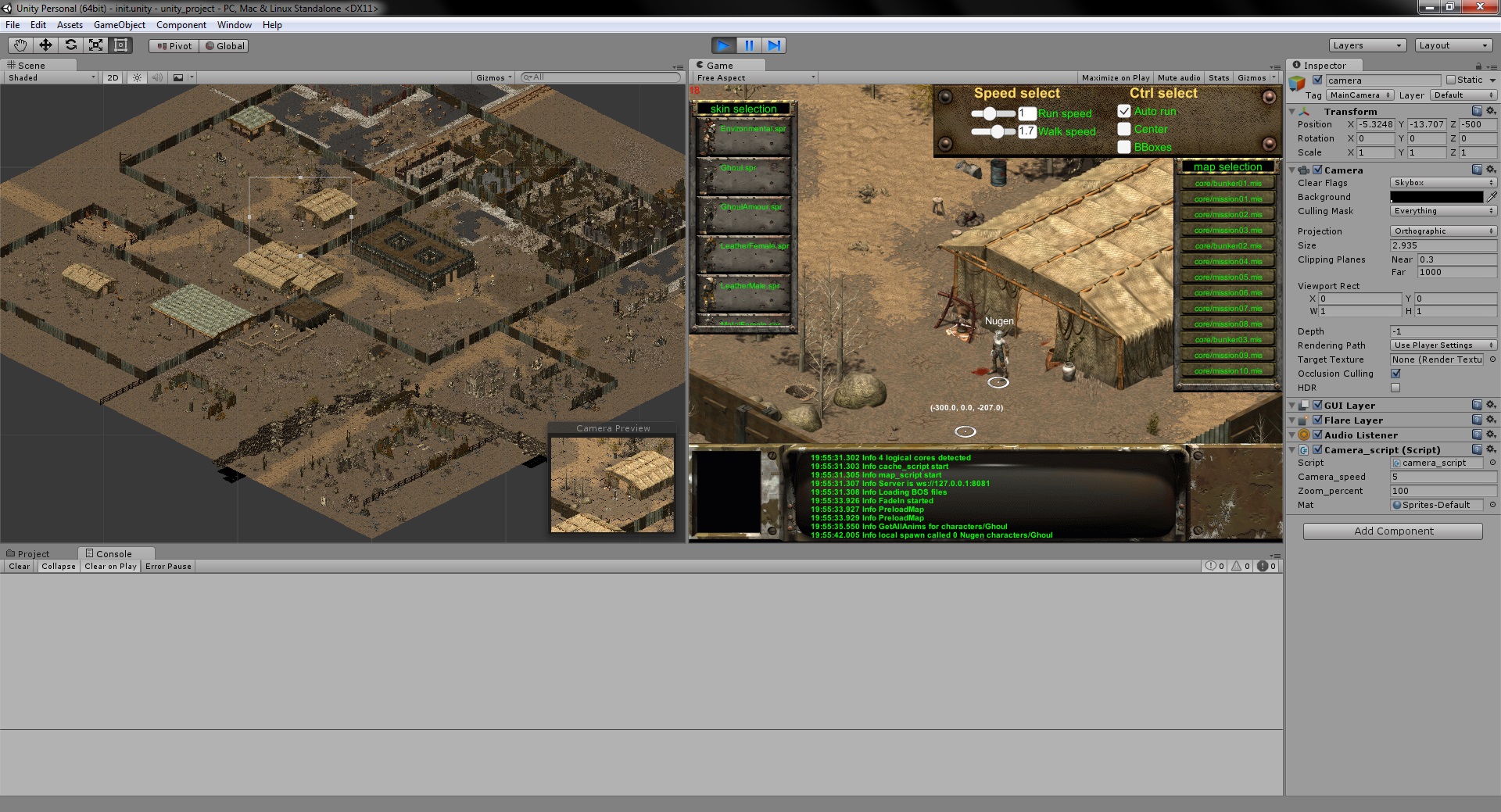Click Target Texture object picker circle
The image size is (1501, 812).
[1492, 359]
